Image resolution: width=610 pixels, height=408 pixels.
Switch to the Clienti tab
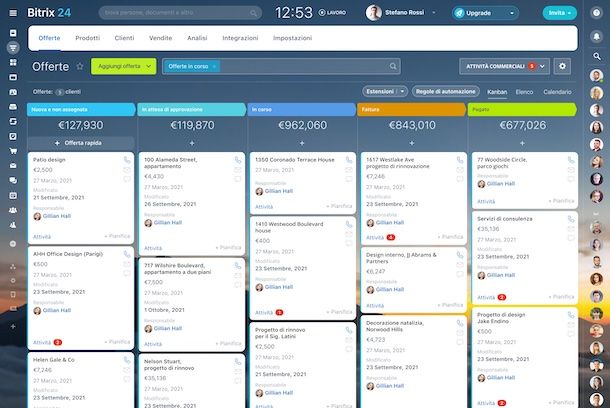[x=124, y=38]
